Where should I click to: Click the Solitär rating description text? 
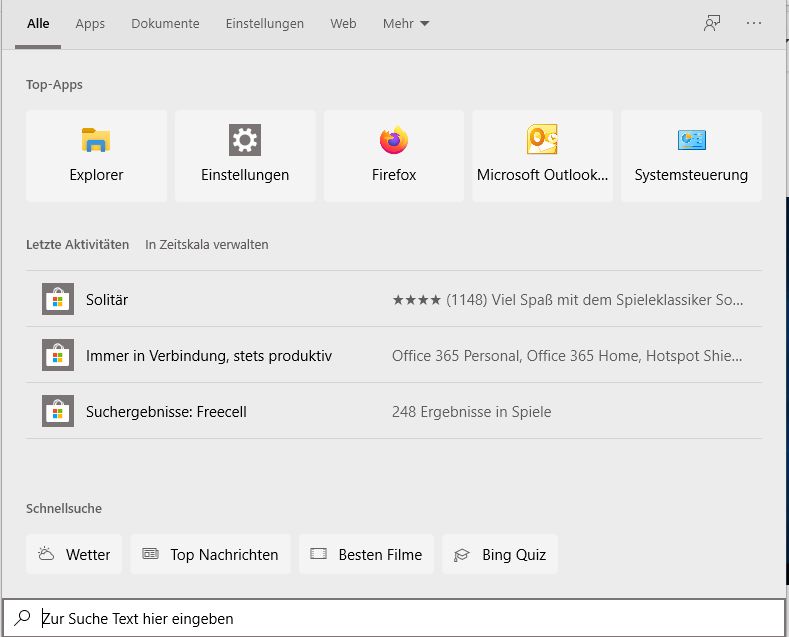point(568,300)
